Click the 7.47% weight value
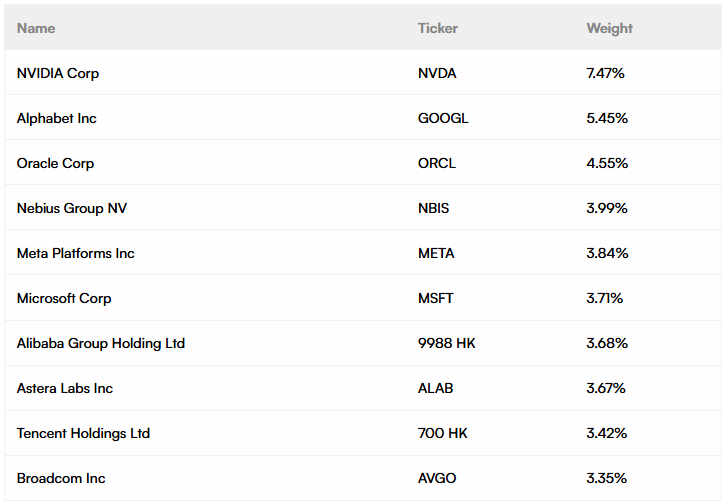This screenshot has height=502, width=724. (606, 73)
